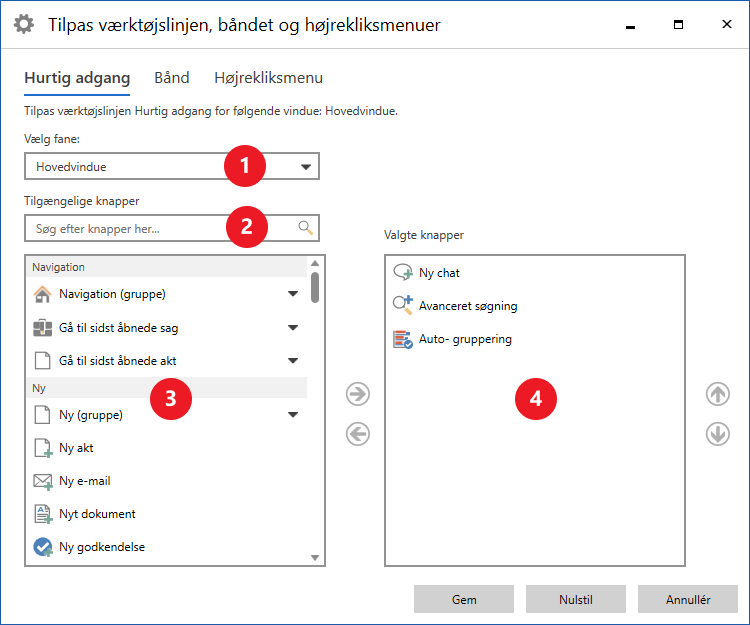Viewport: 750px width, 625px height.
Task: Click the search magnifier icon in the button search field
Action: click(306, 228)
